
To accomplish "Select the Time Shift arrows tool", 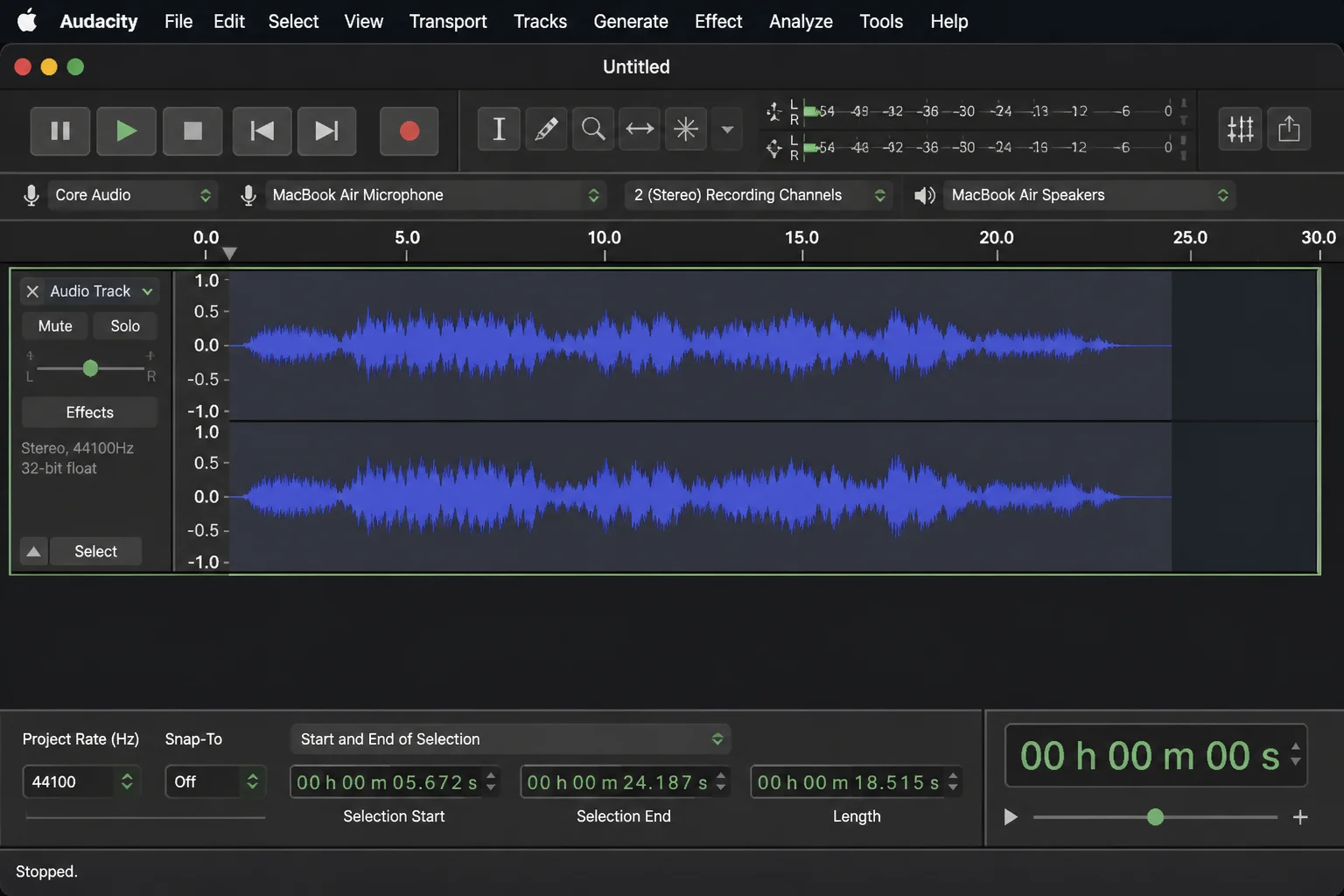I will (640, 129).
